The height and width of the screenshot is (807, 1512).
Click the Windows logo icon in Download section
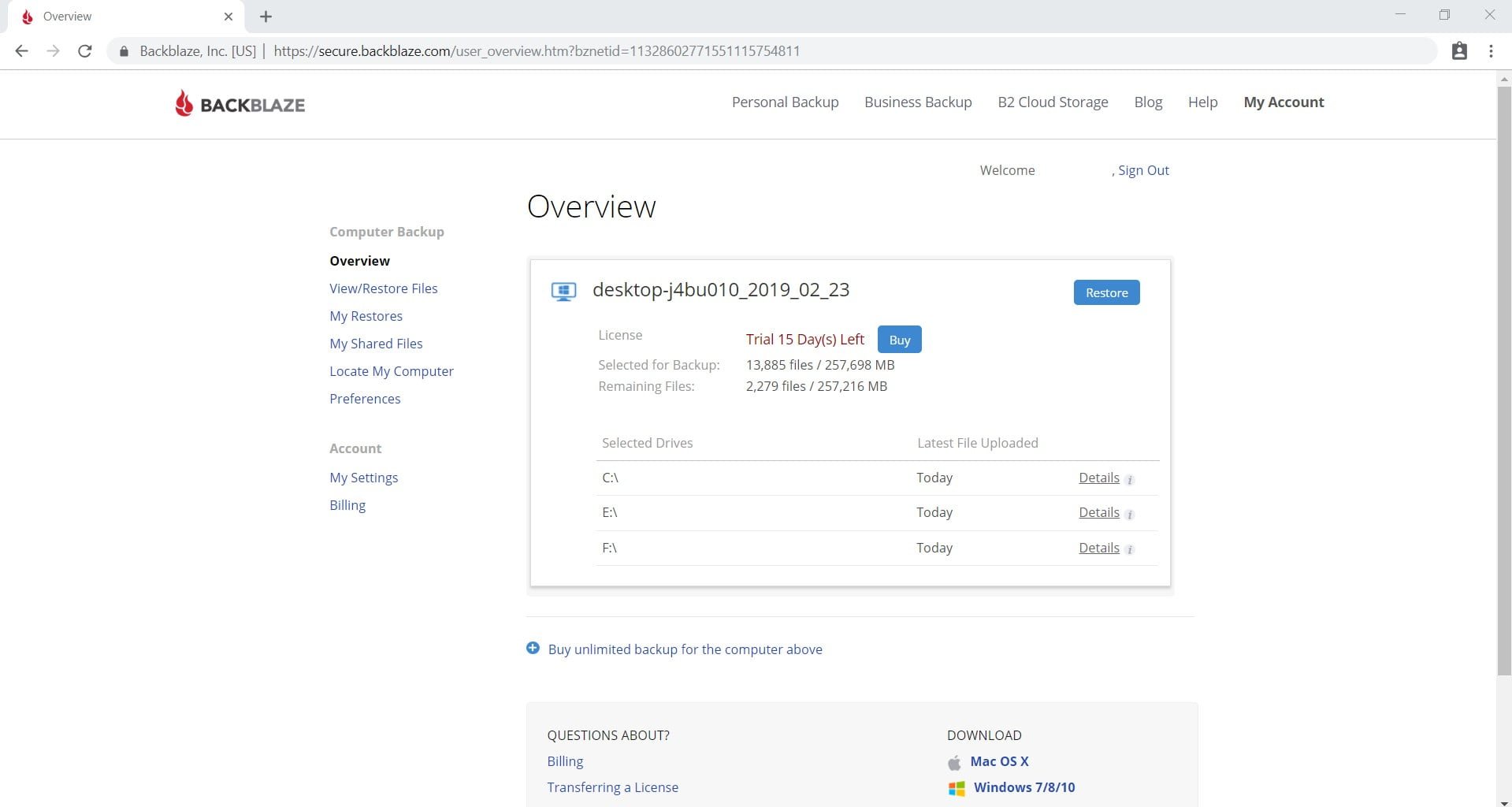click(957, 788)
